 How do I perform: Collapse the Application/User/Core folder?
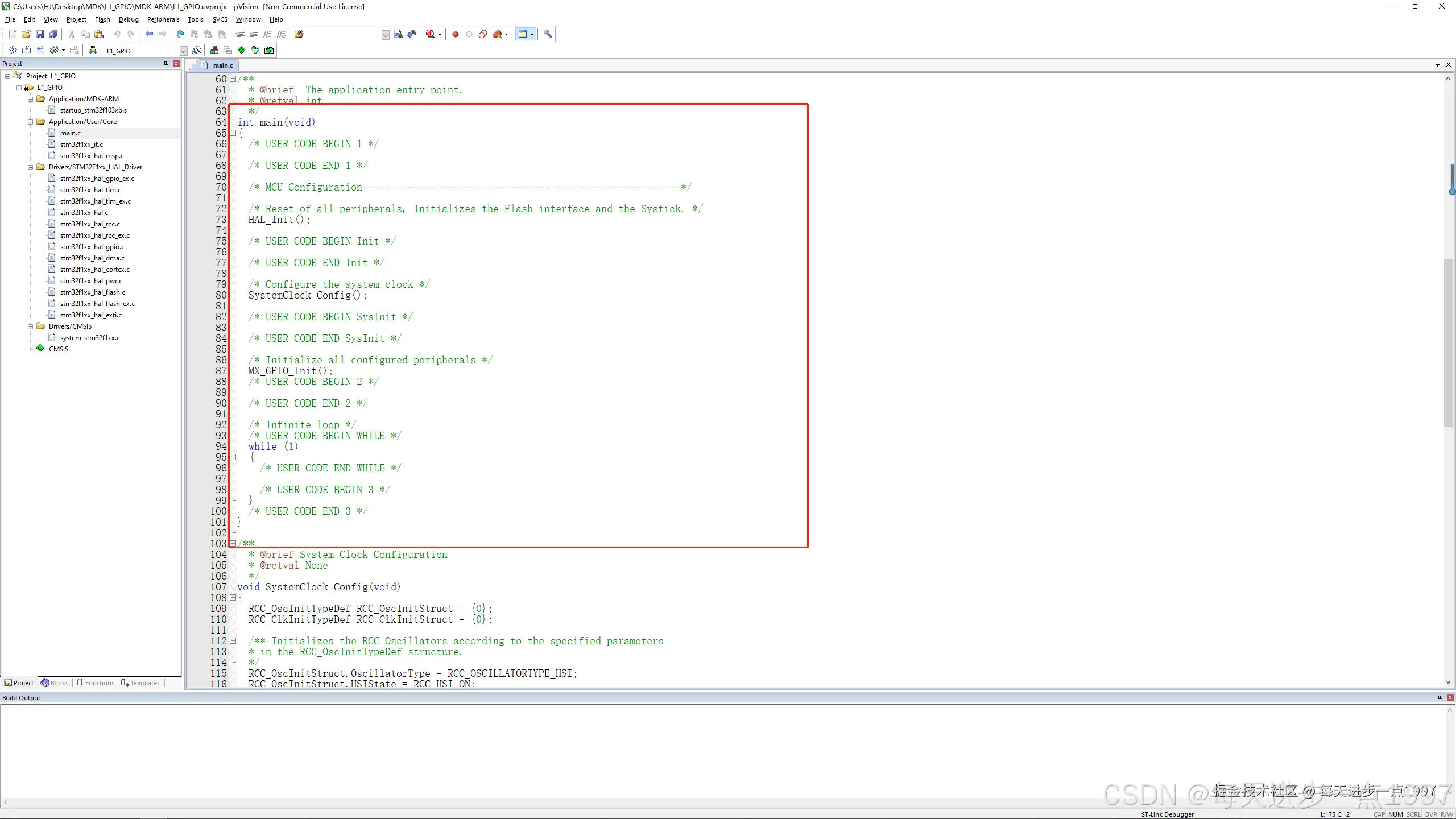(x=31, y=122)
